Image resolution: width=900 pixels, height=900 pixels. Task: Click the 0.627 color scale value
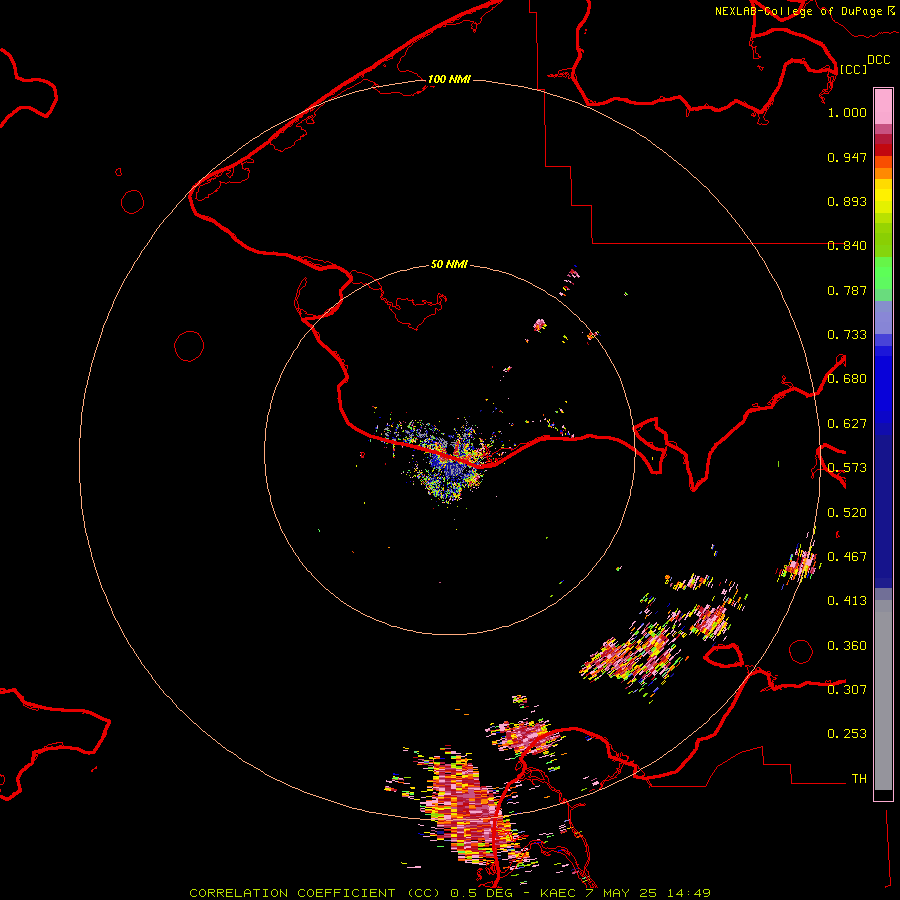847,424
